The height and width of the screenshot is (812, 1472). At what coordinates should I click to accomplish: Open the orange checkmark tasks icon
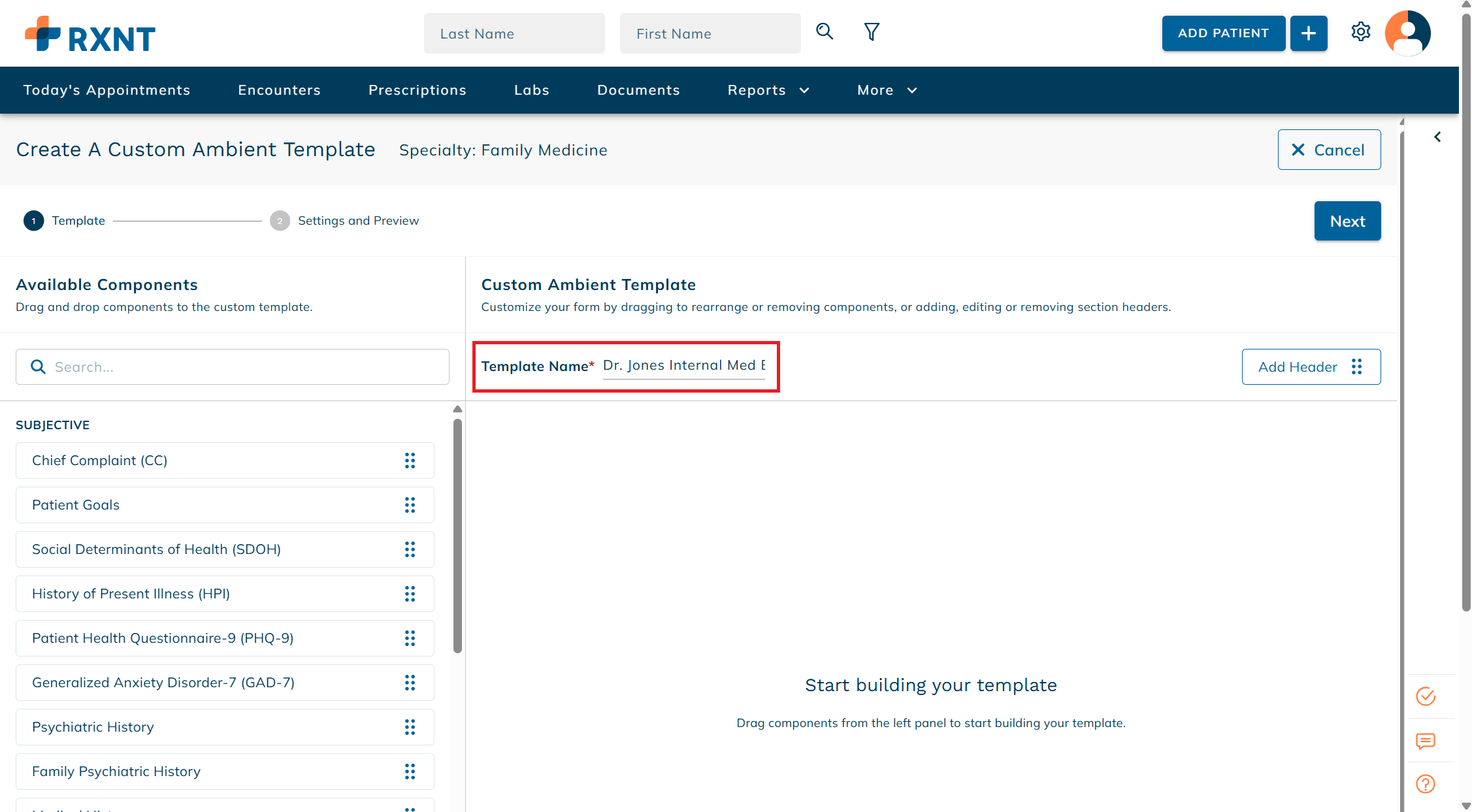click(x=1425, y=696)
